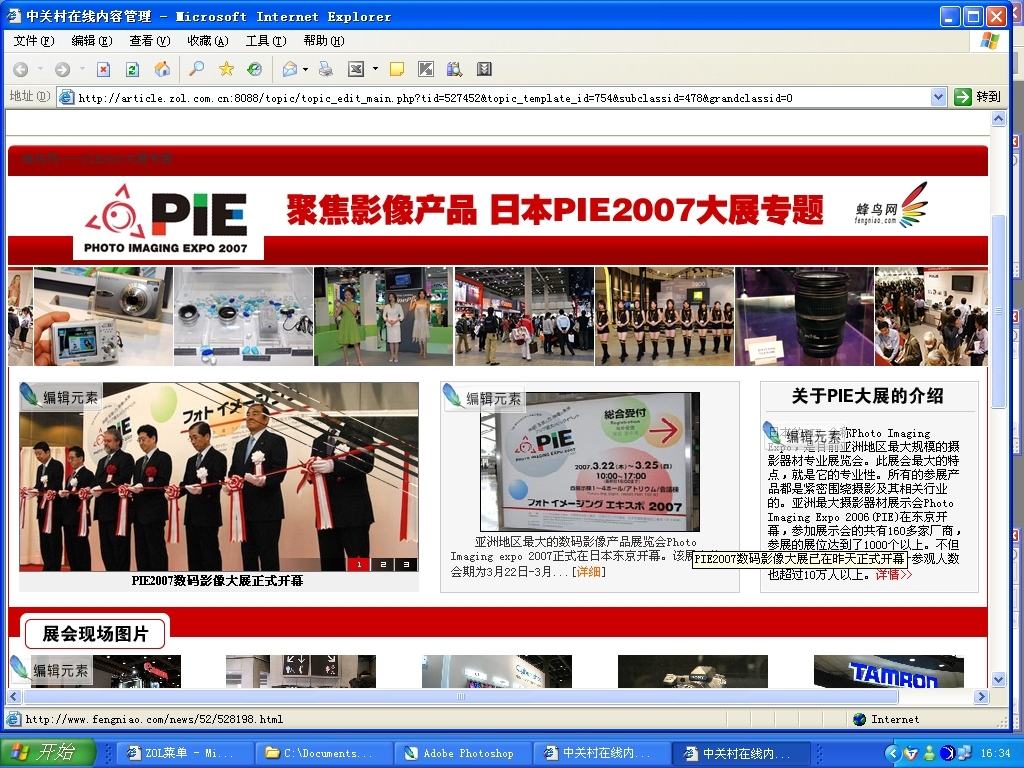Click the Edit with Excel icon
Viewport: 1024px width, 768px height.
pyautogui.click(x=356, y=69)
